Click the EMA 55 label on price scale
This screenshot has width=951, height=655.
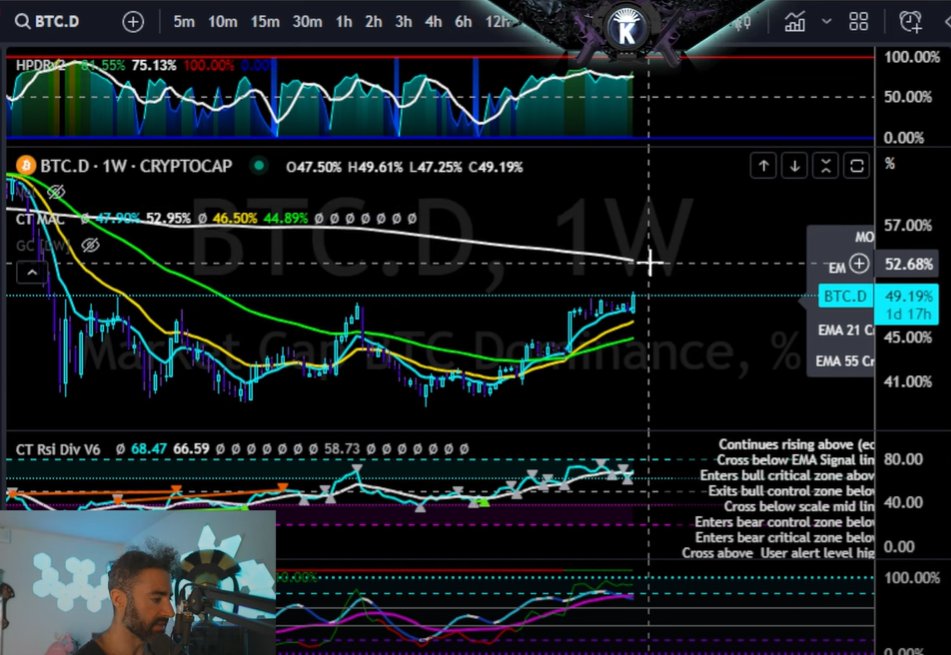(x=844, y=361)
